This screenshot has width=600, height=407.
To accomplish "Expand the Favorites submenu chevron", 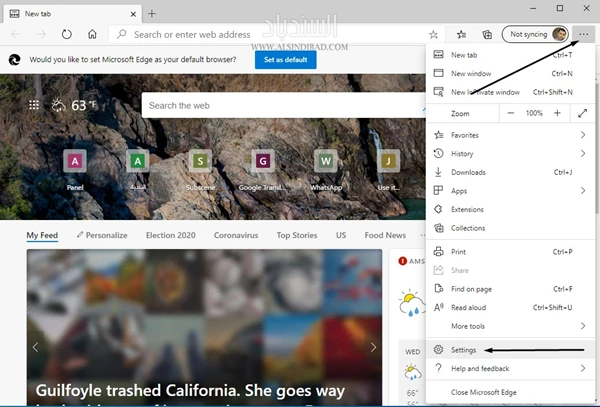I will click(x=583, y=135).
